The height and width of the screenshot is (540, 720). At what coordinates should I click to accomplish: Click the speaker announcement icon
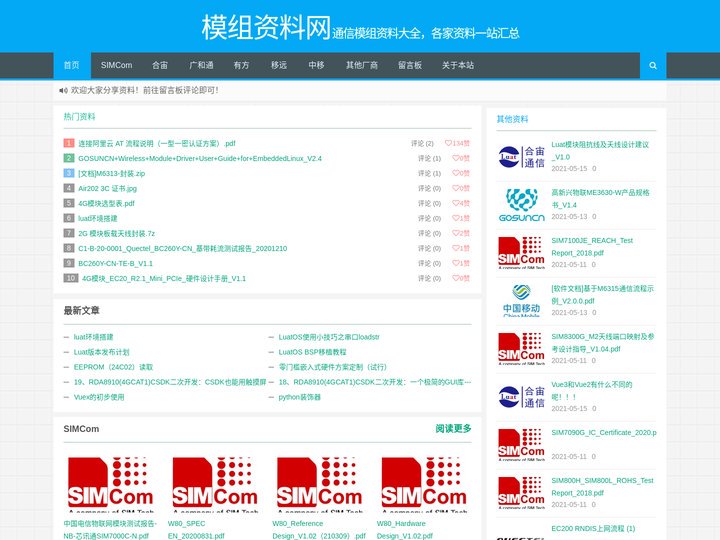coord(63,90)
